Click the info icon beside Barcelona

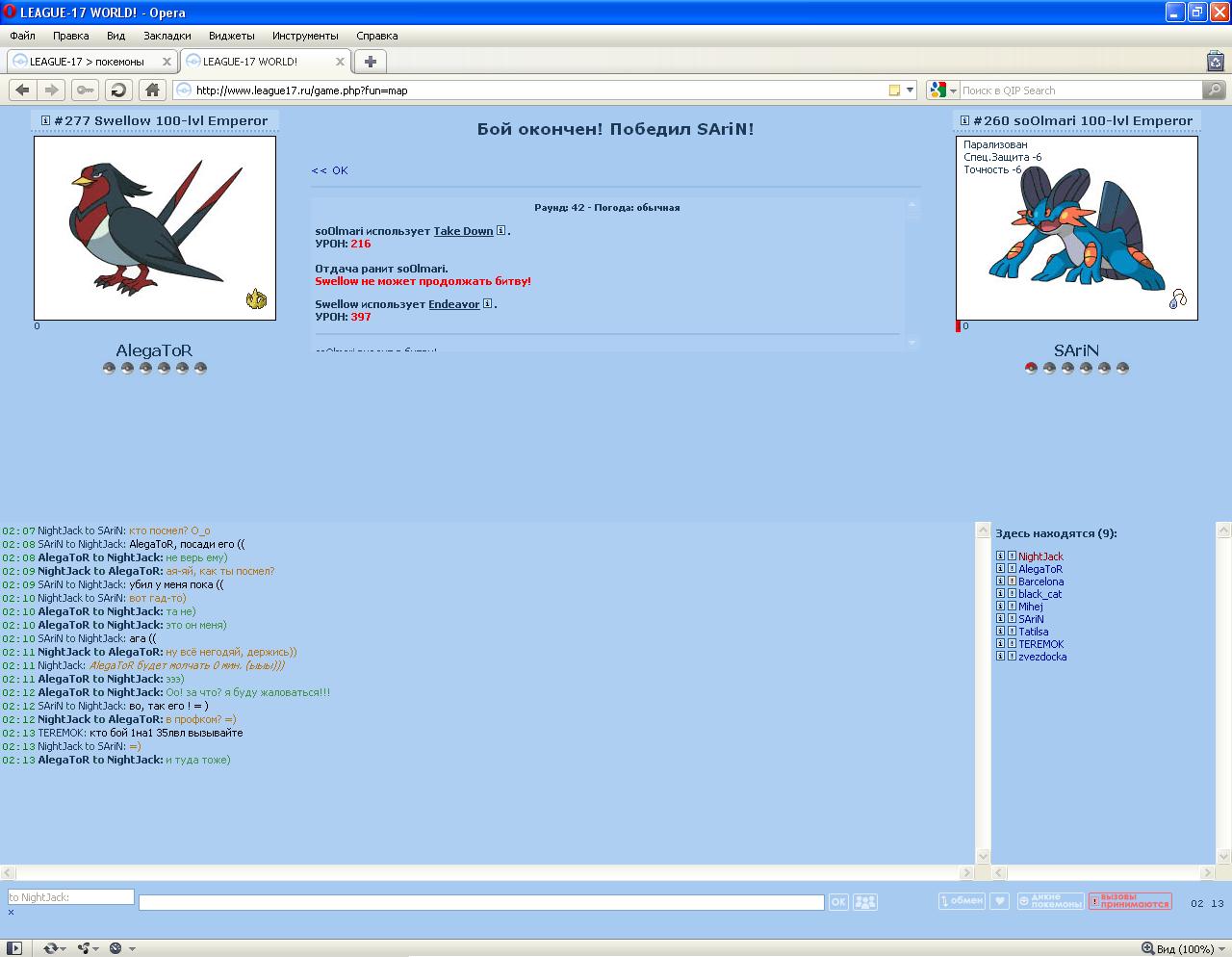[x=1000, y=582]
